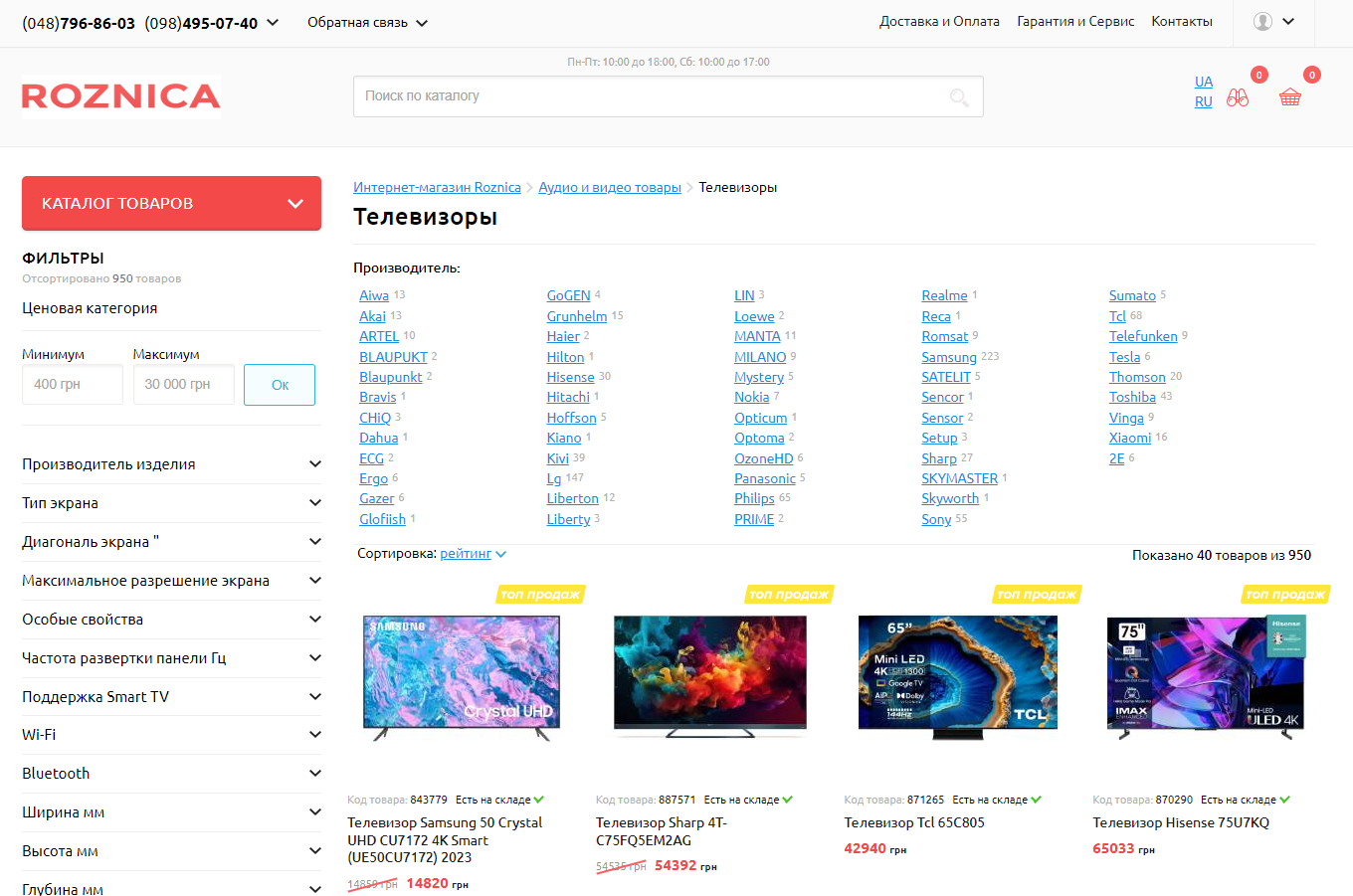Open the comparison binoculars icon
This screenshot has width=1353, height=896.
pos(1238,97)
